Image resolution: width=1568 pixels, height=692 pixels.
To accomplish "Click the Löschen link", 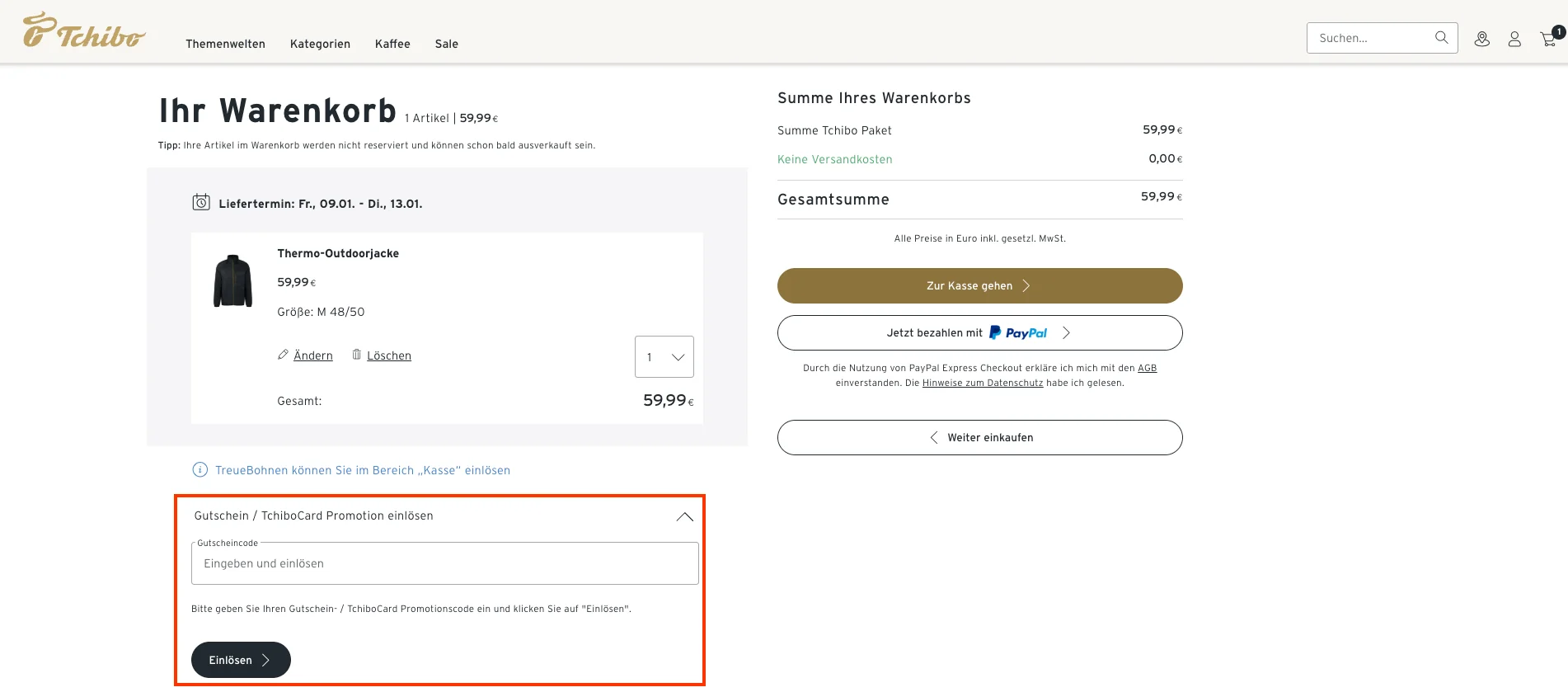I will 389,355.
